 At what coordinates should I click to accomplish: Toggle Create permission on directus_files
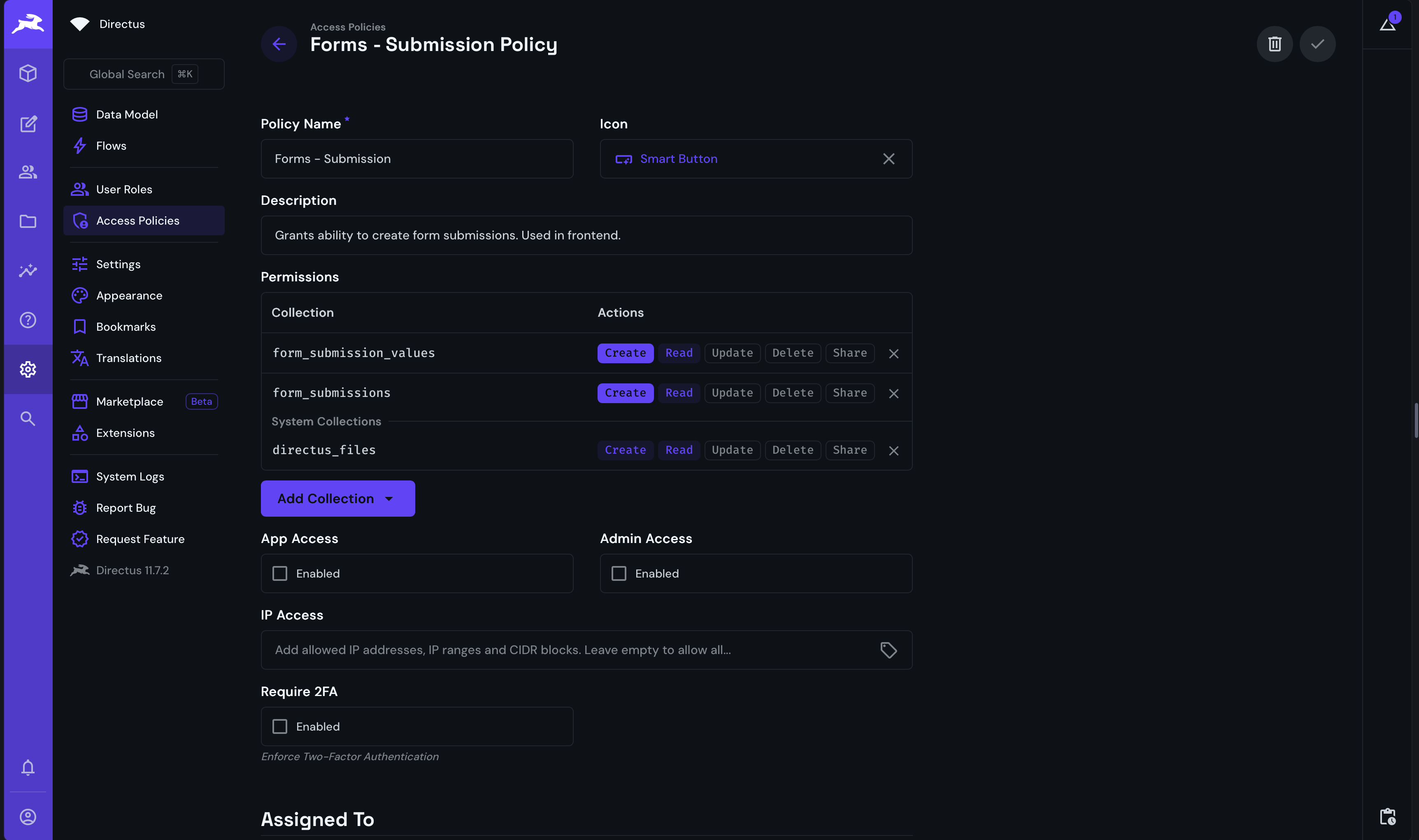point(625,450)
